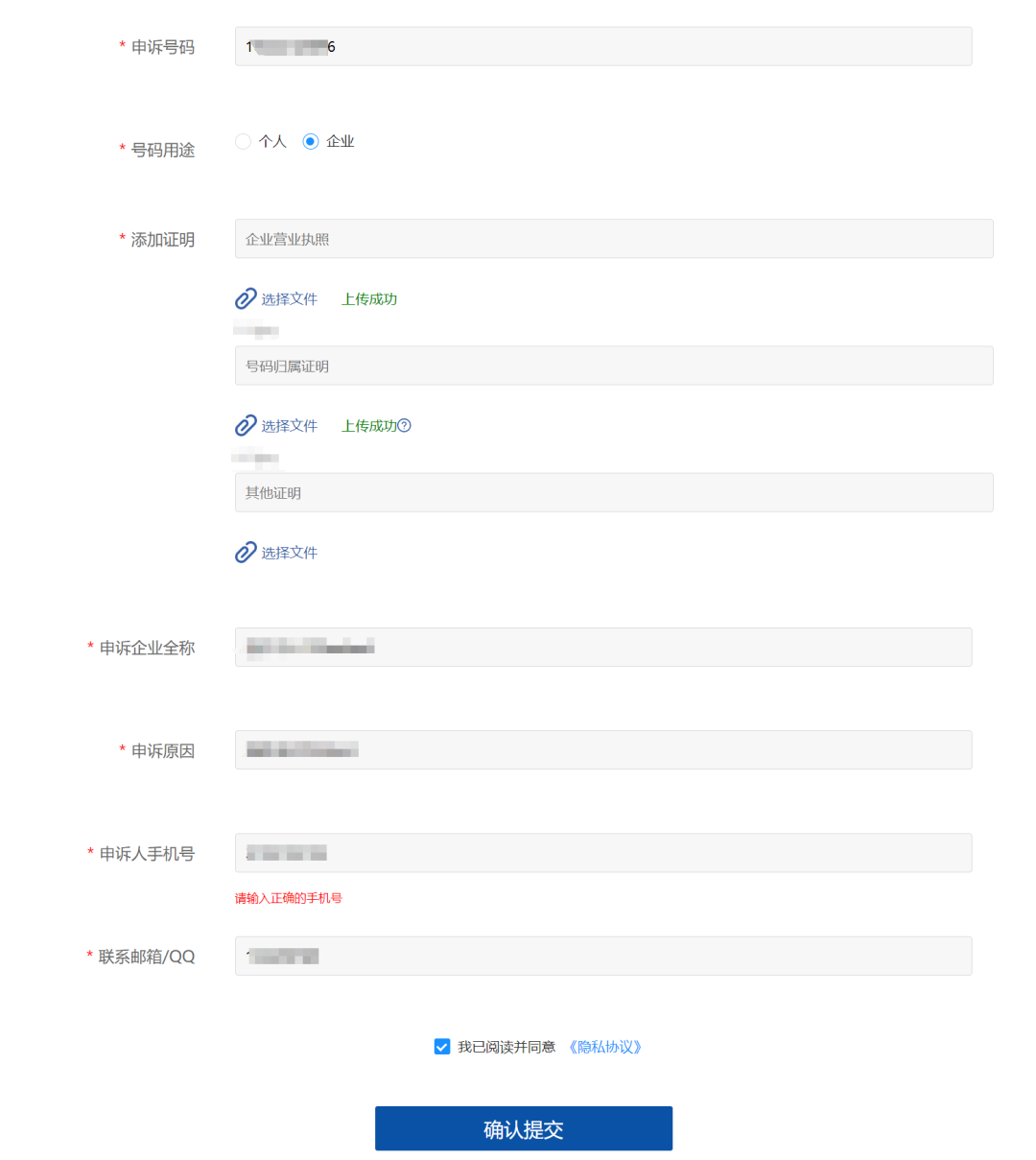Open the 《隐私协议》 link
The width and height of the screenshot is (1036, 1160).
604,1047
